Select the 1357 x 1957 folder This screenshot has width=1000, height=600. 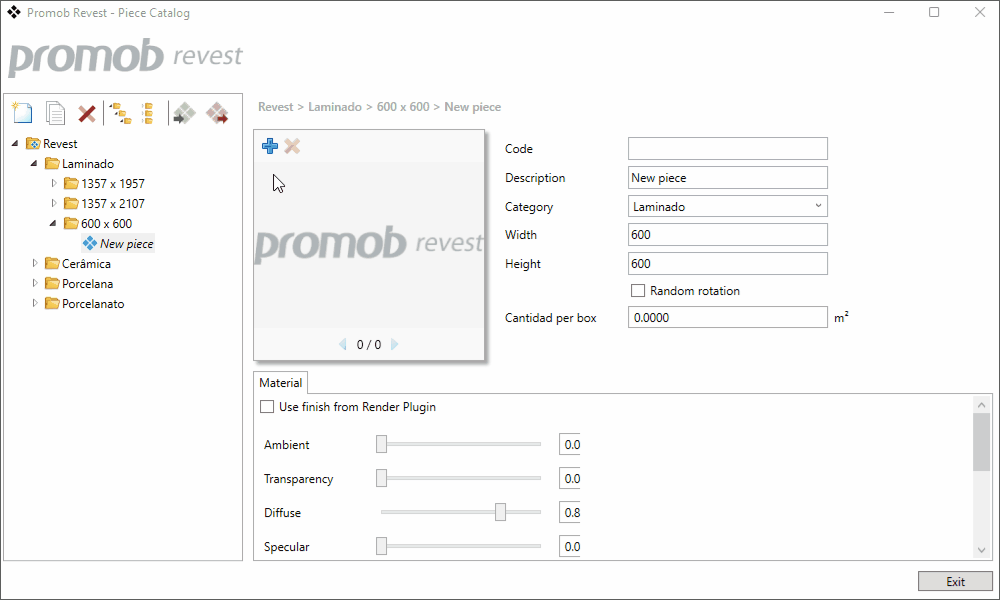point(105,184)
